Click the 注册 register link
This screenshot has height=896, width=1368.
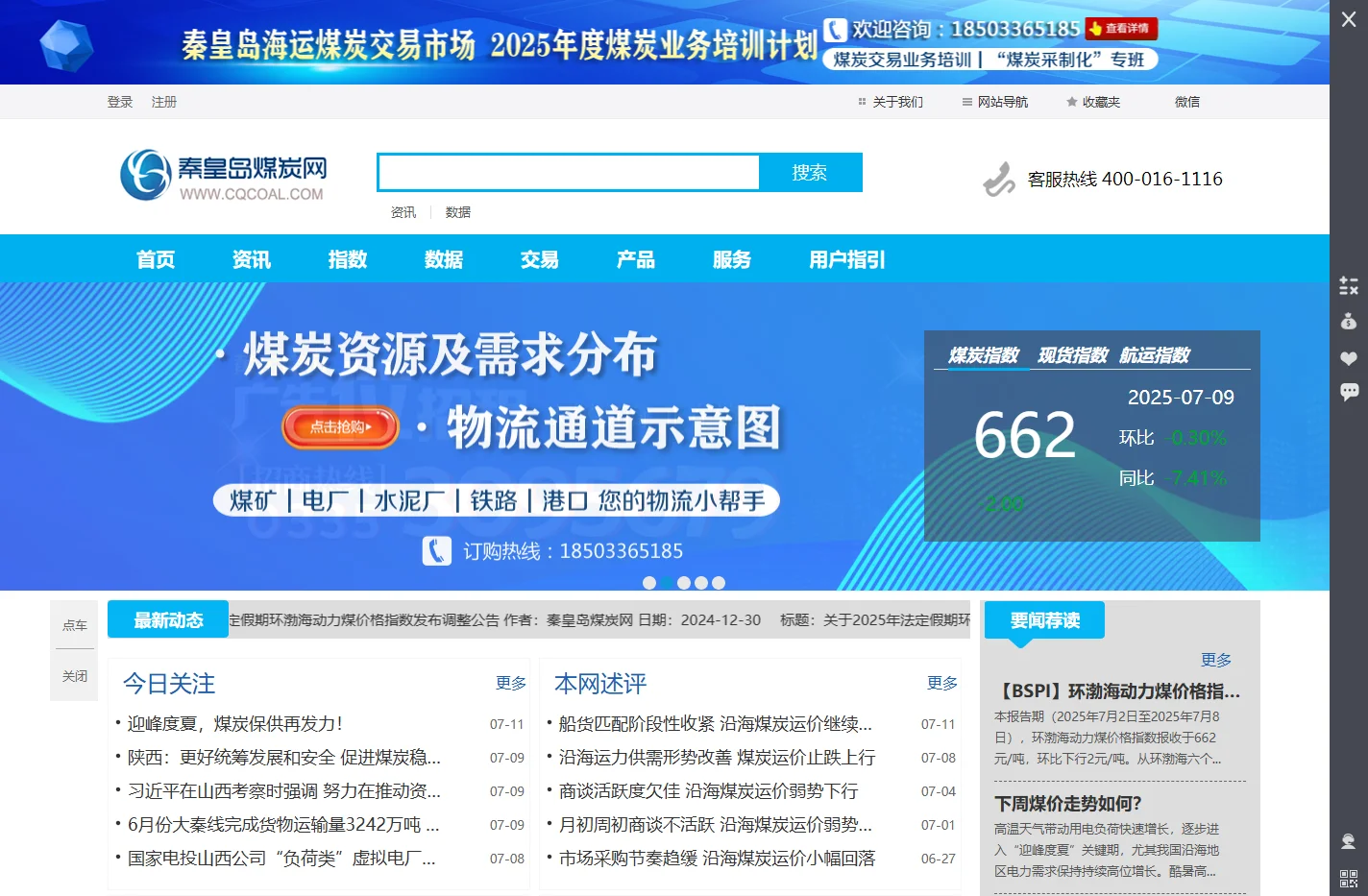pos(164,102)
